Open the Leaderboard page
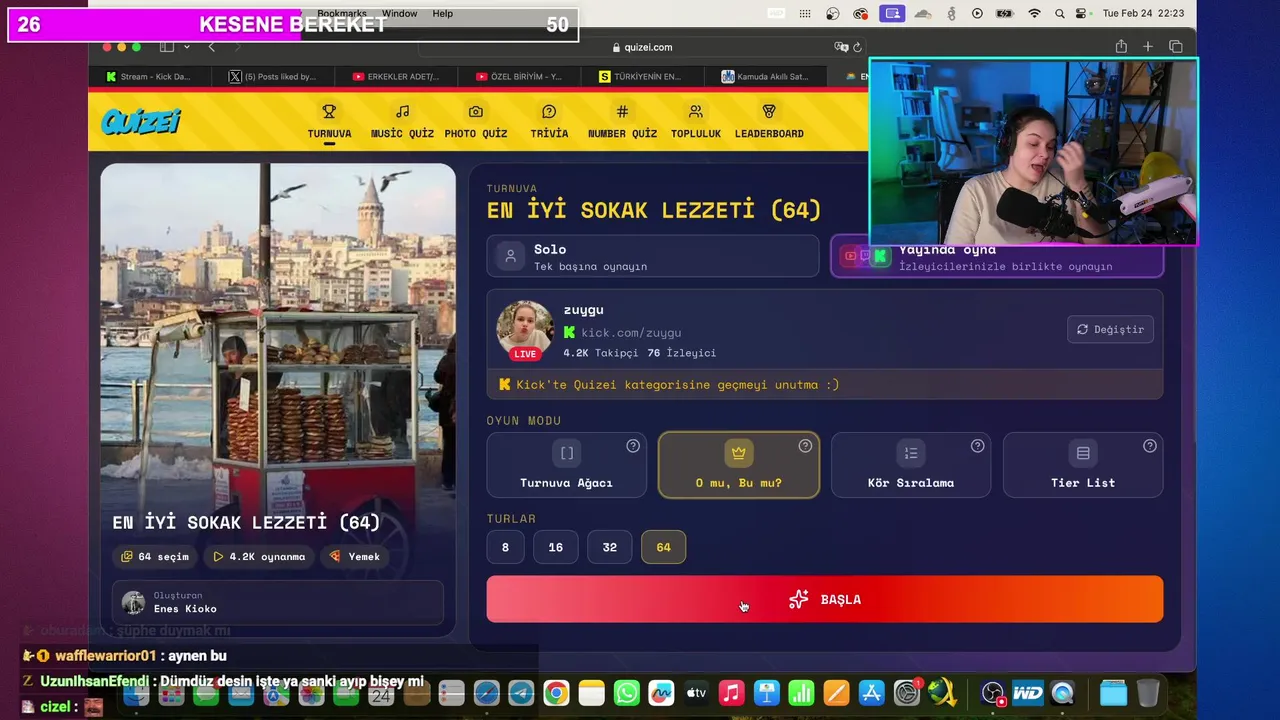The image size is (1280, 720). point(769,121)
